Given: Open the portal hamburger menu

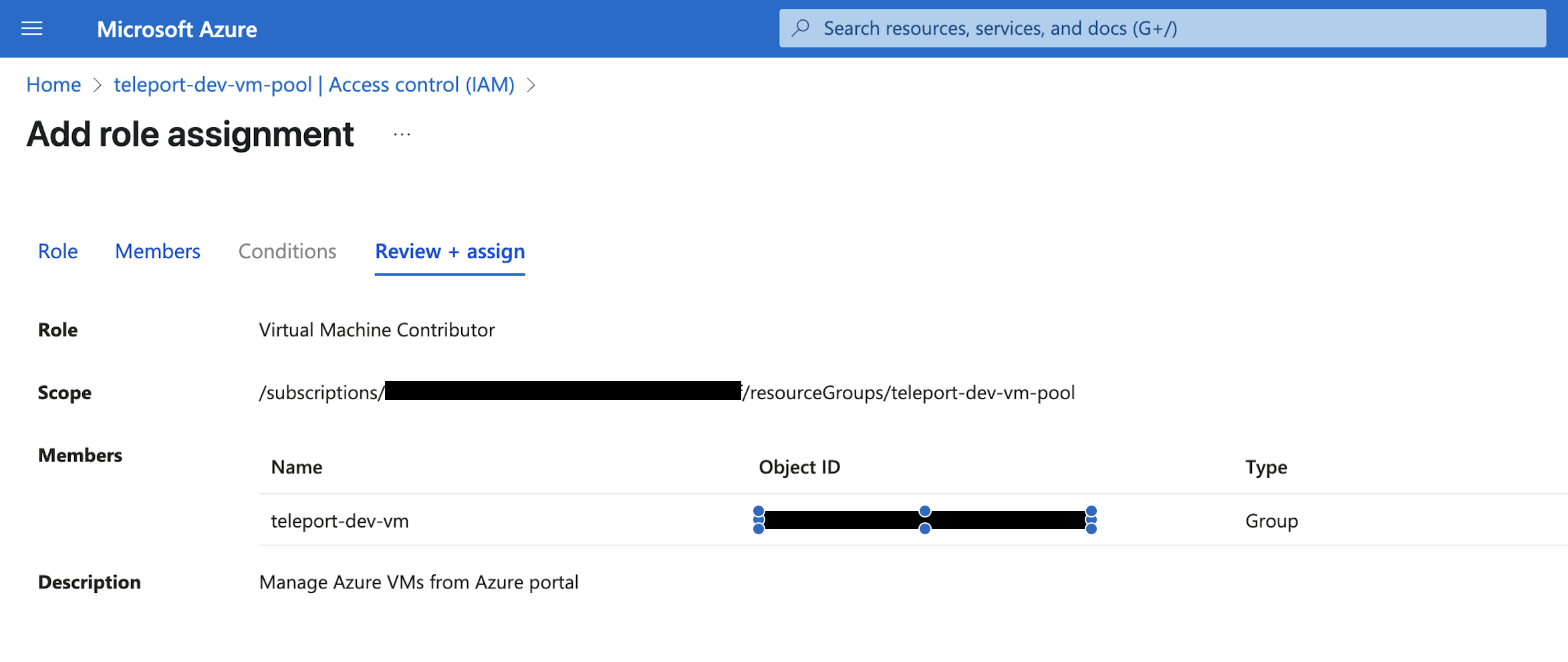Looking at the screenshot, I should (31, 29).
